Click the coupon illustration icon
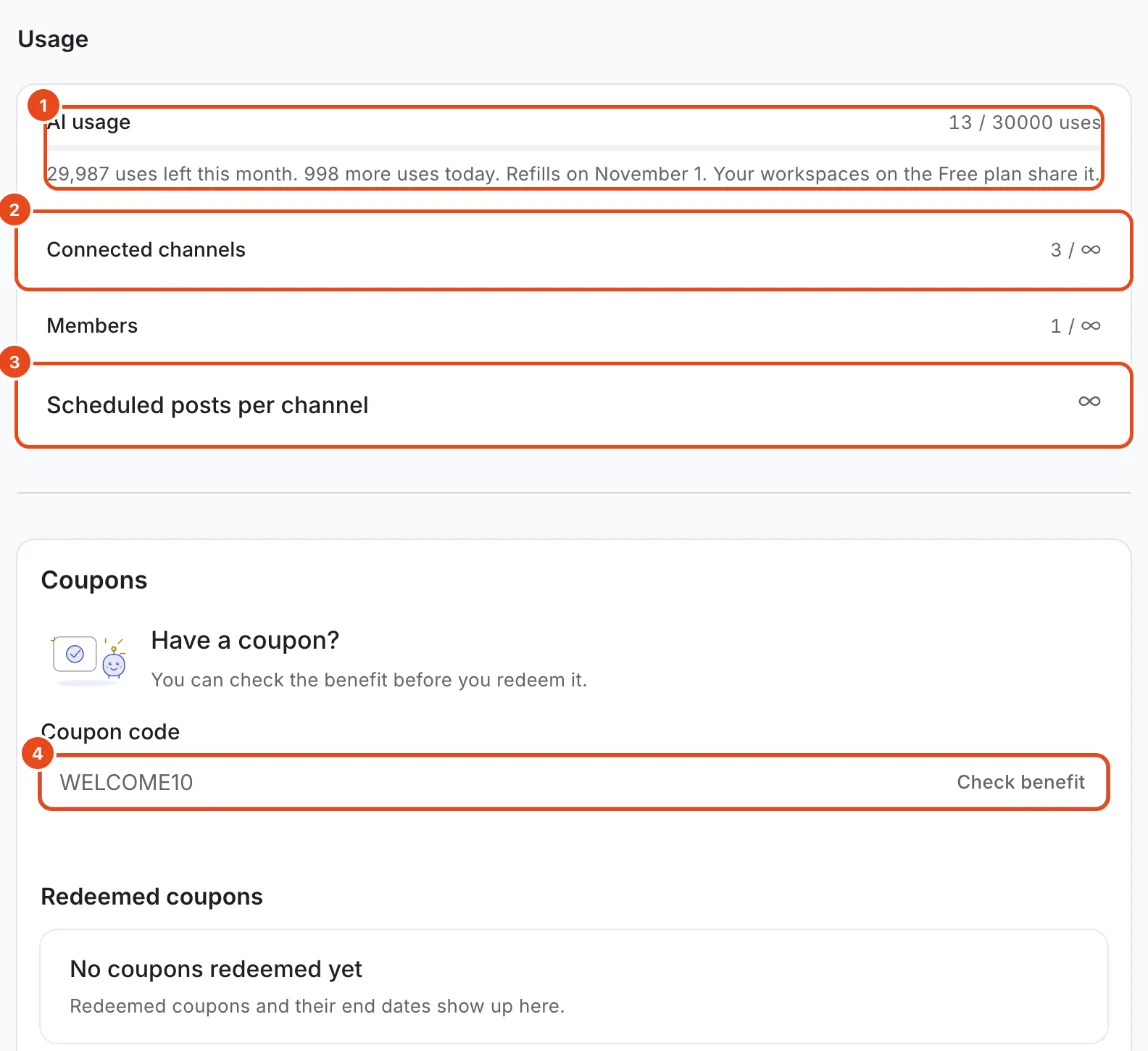Image resolution: width=1148 pixels, height=1051 pixels. [x=89, y=659]
